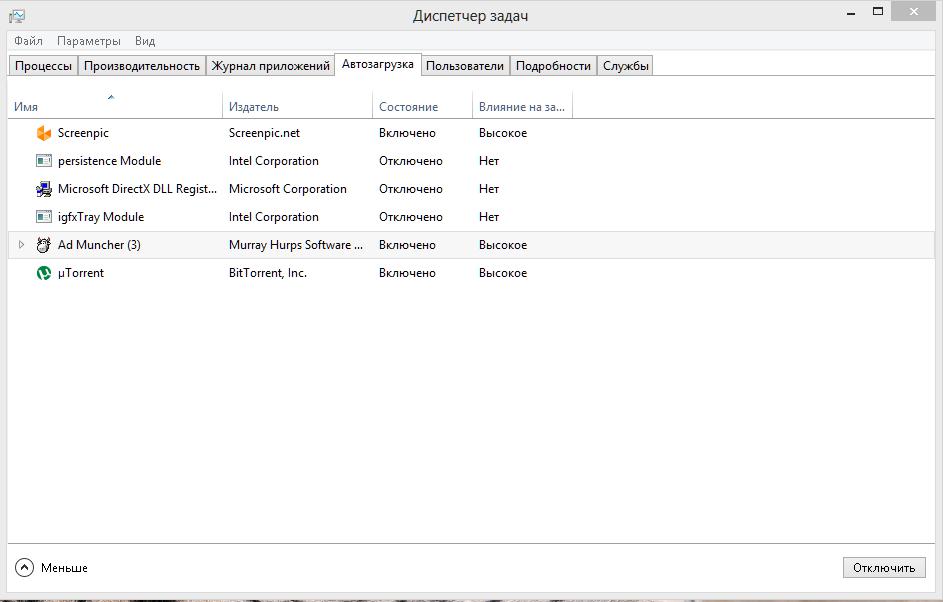The width and height of the screenshot is (943, 602).
Task: Select the µTorrent green icon
Action: (x=43, y=273)
